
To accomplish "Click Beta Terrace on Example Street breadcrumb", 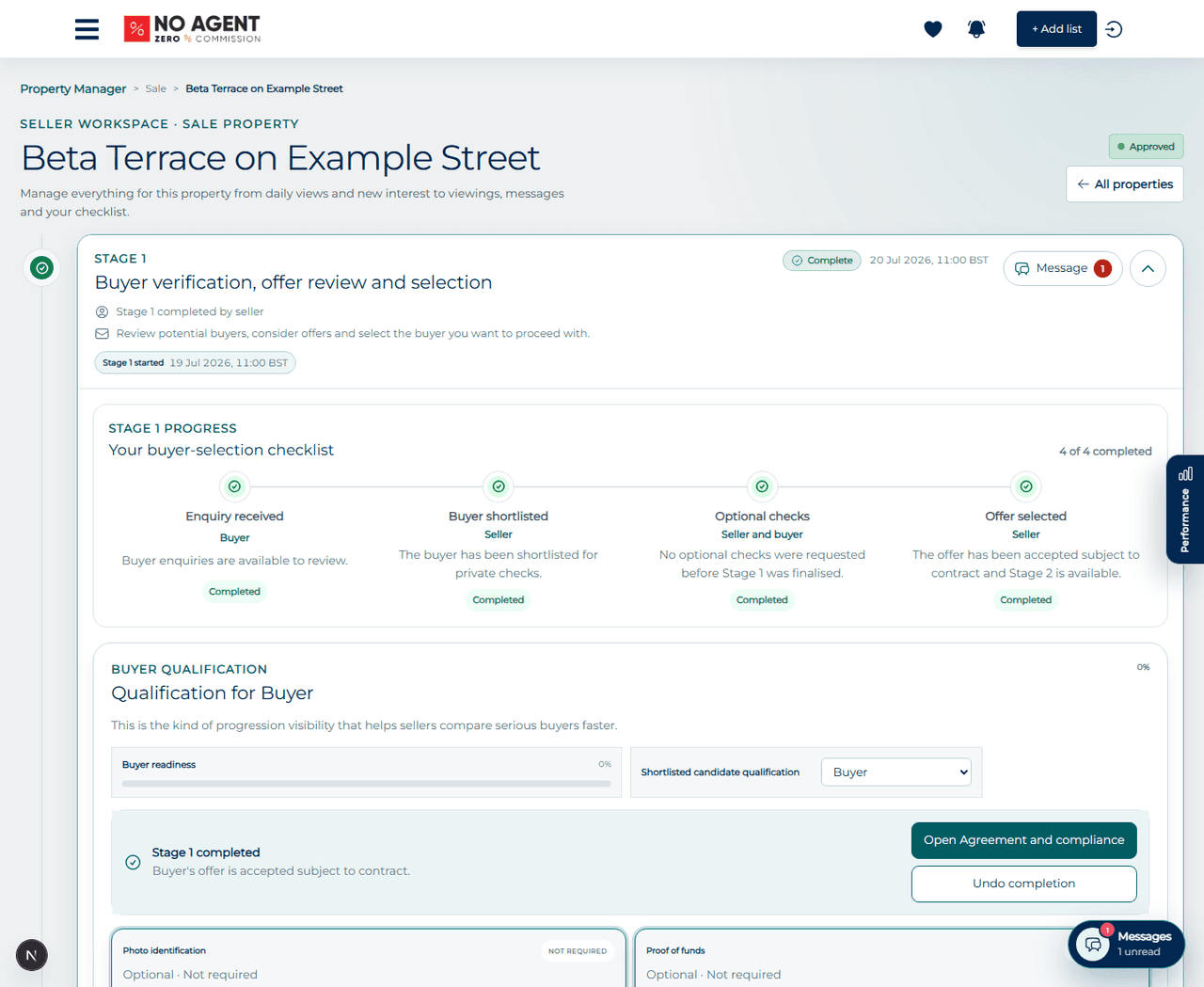I will point(264,88).
